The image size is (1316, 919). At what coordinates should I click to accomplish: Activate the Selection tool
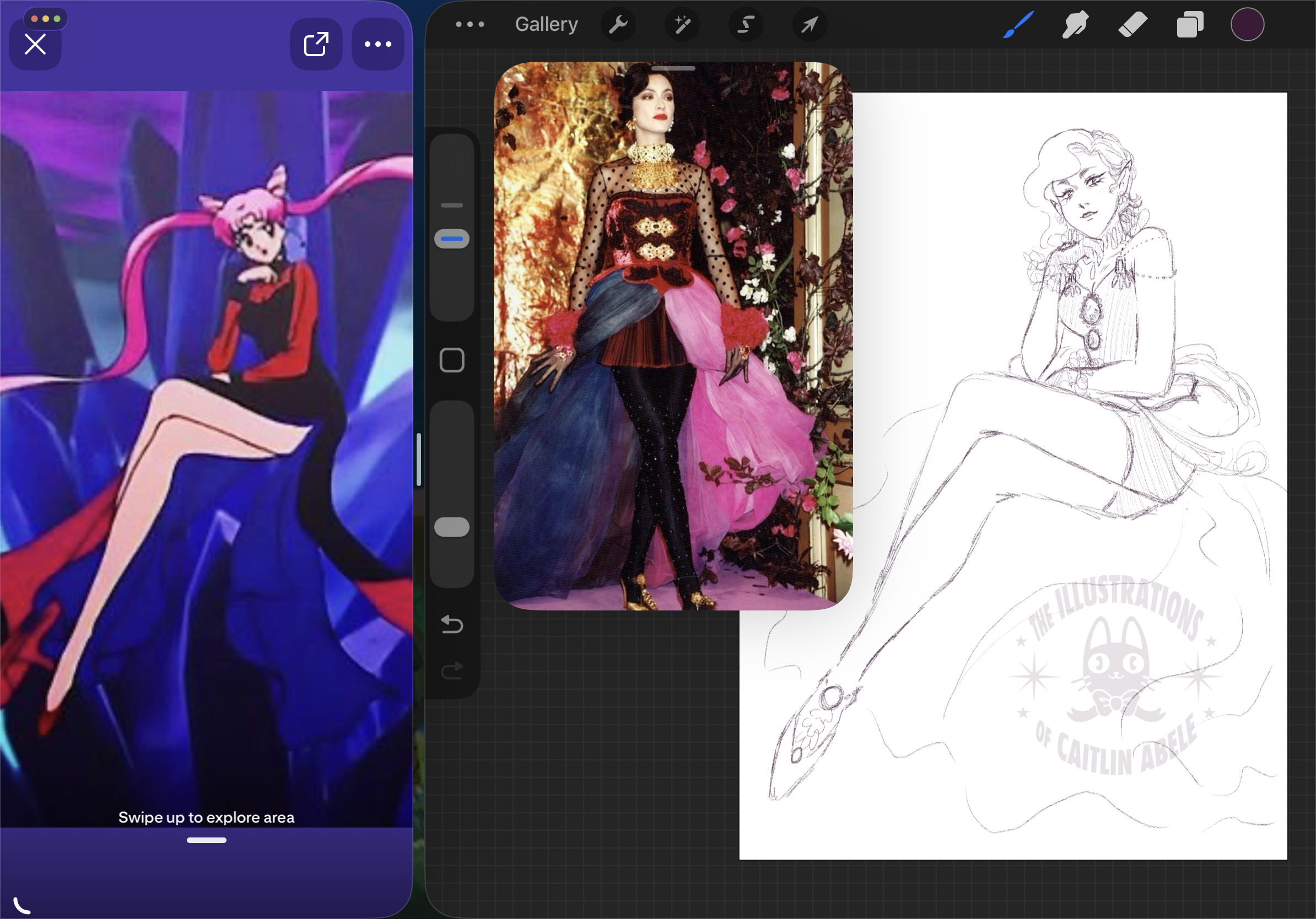point(746,25)
